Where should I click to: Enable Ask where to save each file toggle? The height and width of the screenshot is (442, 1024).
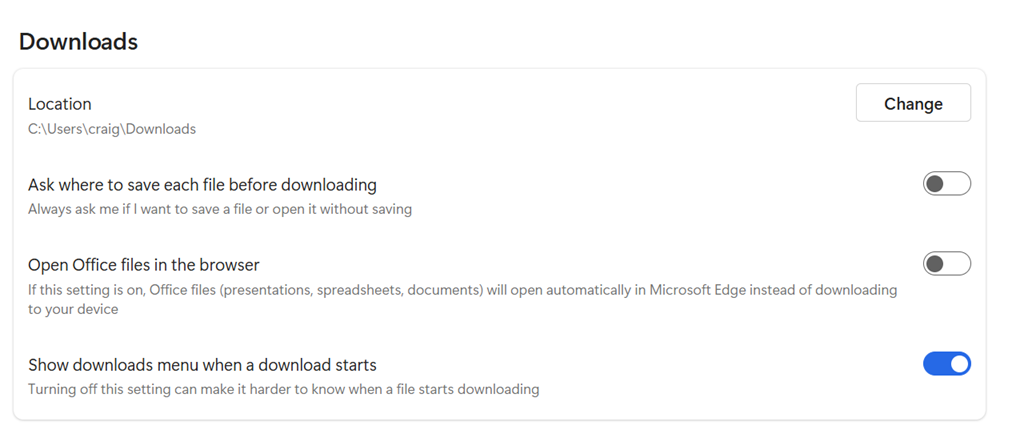click(x=946, y=184)
